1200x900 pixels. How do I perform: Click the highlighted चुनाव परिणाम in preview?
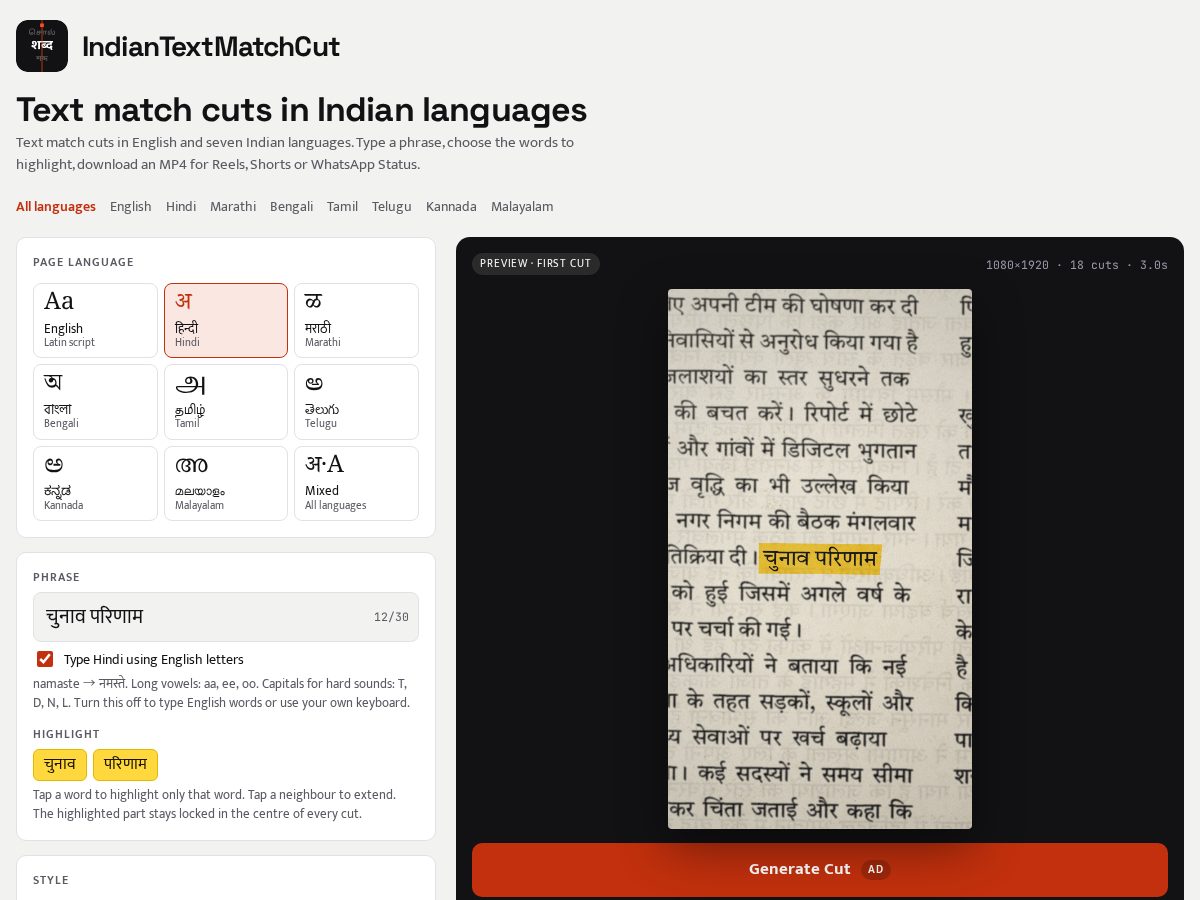(x=820, y=558)
